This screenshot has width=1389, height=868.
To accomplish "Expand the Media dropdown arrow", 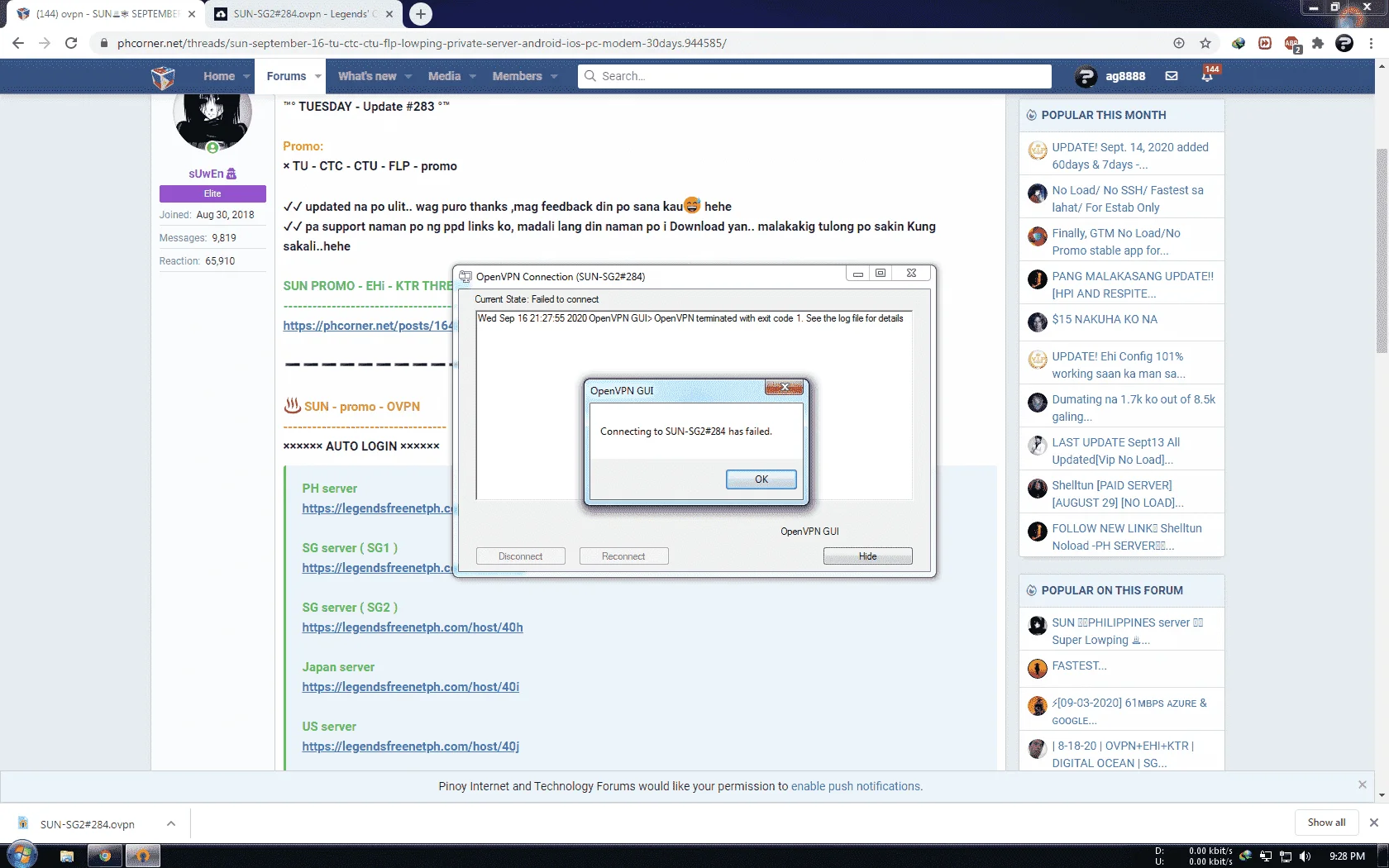I will [473, 76].
